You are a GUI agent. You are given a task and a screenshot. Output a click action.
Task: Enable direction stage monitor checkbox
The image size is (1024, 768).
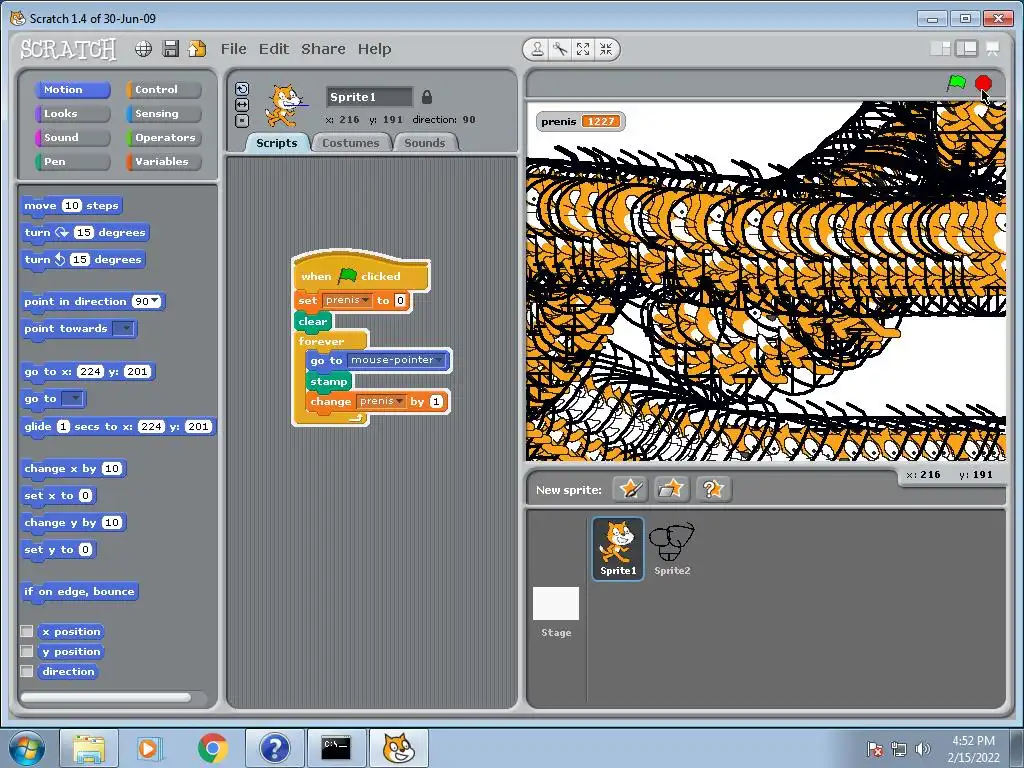pyautogui.click(x=27, y=671)
